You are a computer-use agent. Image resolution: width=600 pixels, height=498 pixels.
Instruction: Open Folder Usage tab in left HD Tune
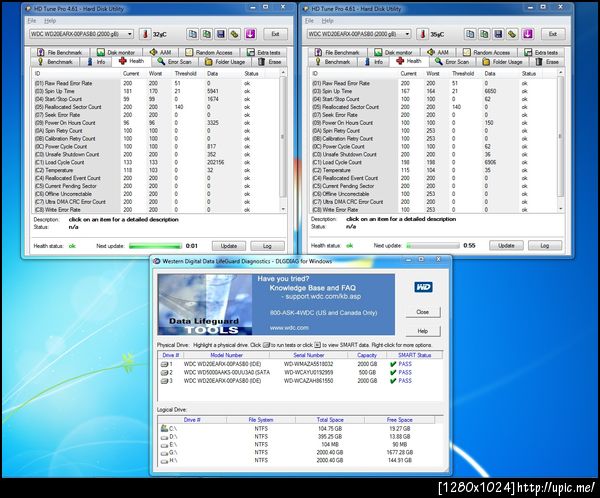click(x=225, y=62)
